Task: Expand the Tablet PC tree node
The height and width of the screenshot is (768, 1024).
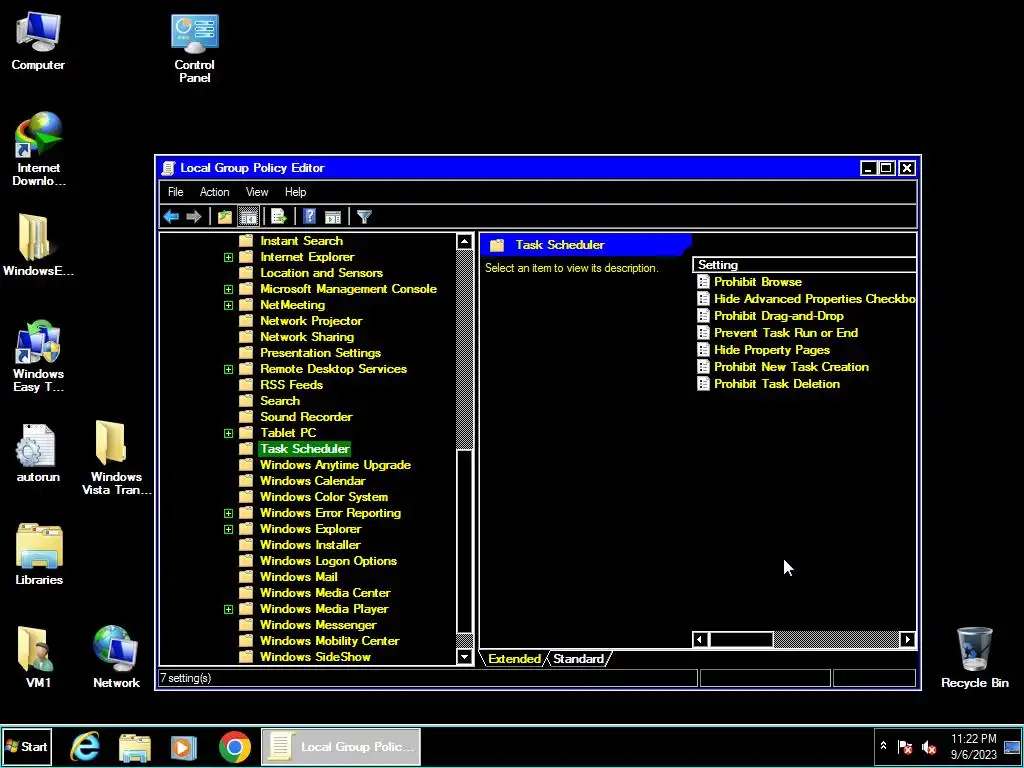Action: 228,433
